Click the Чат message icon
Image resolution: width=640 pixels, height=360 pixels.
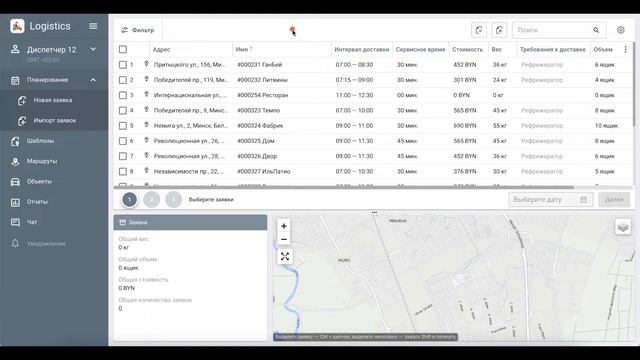point(15,222)
